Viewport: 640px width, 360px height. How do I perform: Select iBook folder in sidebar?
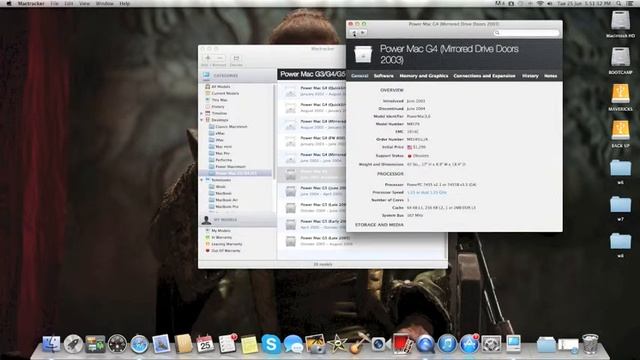(220, 187)
